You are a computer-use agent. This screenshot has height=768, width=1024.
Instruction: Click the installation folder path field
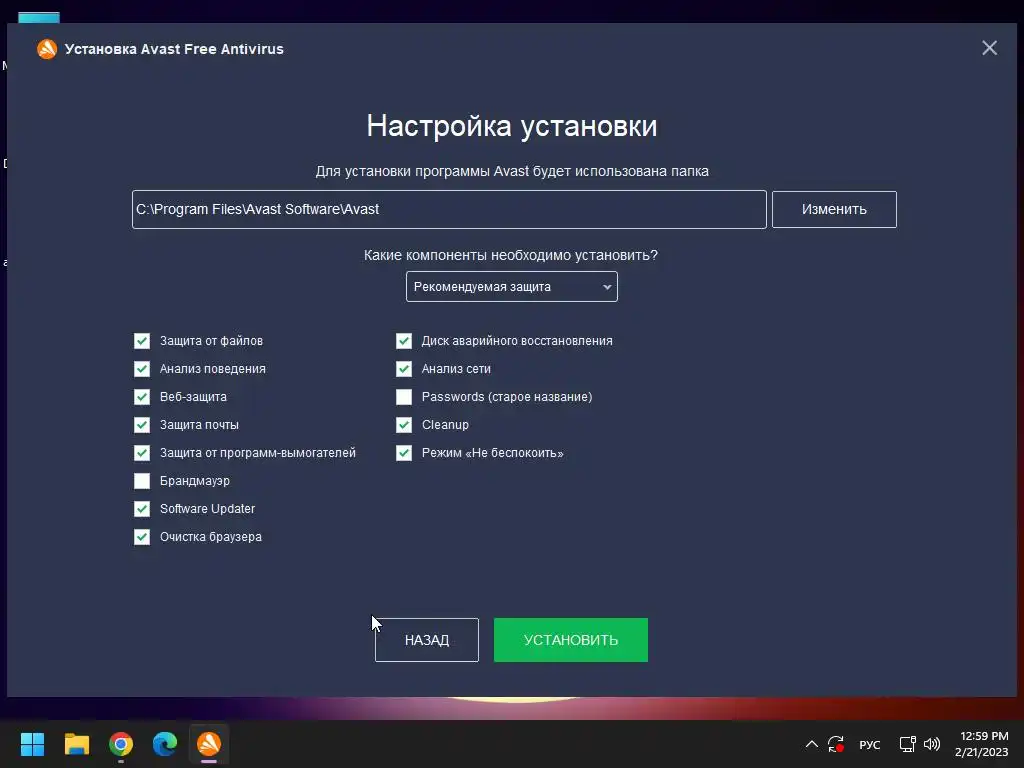click(x=449, y=210)
